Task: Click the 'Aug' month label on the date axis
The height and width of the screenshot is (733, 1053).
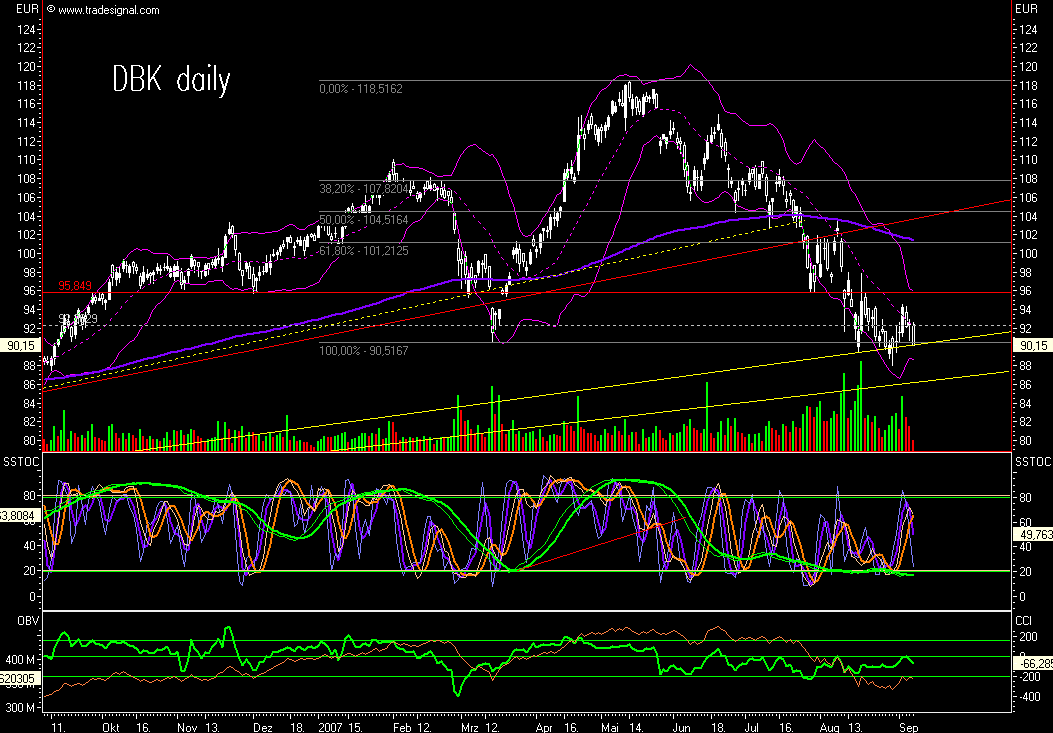Action: (829, 727)
